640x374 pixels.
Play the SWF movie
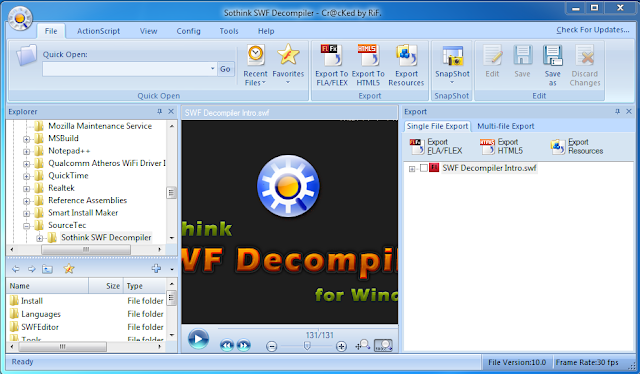pos(198,339)
